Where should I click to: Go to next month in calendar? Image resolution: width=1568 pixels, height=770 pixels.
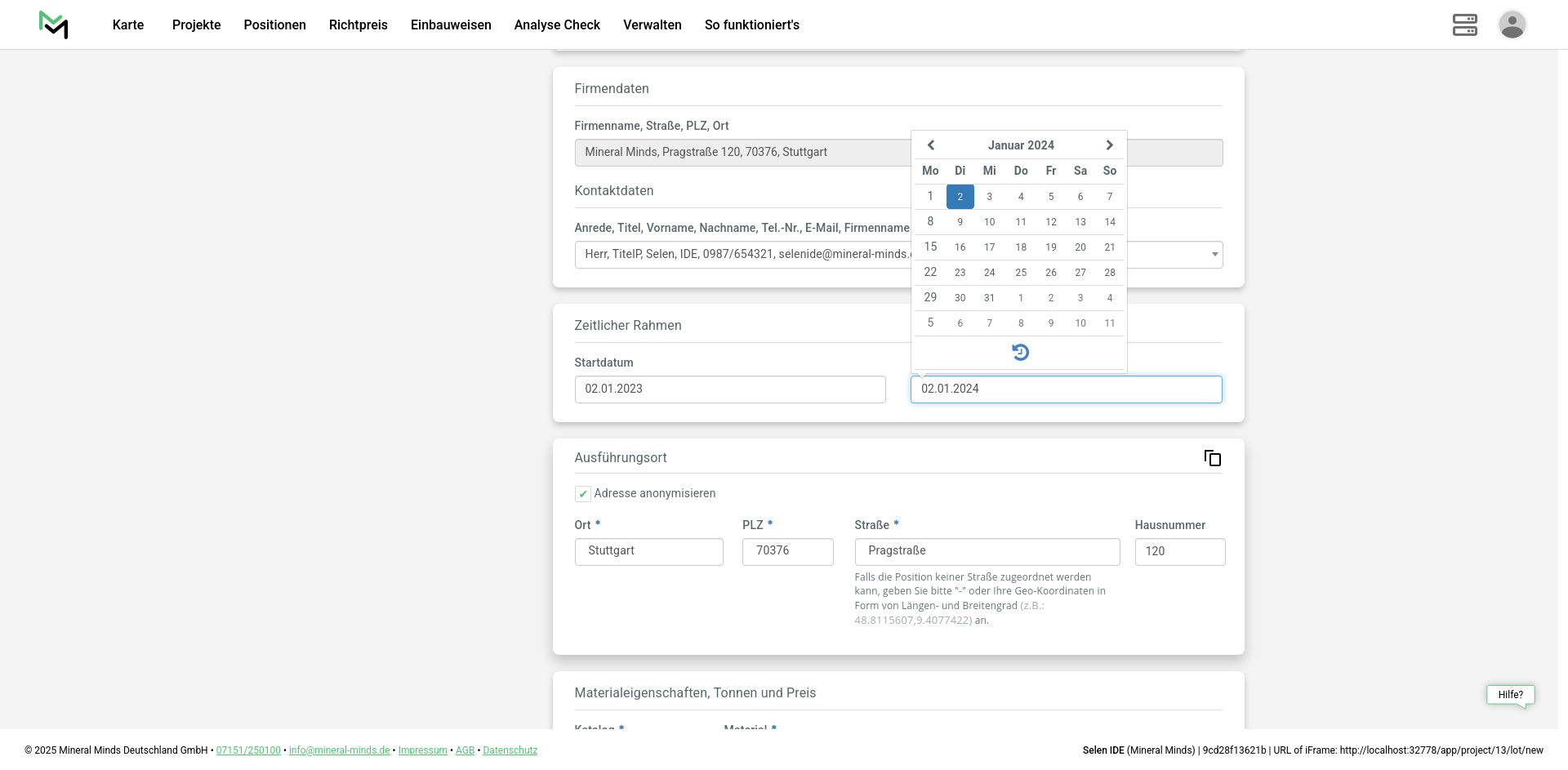pyautogui.click(x=1109, y=145)
